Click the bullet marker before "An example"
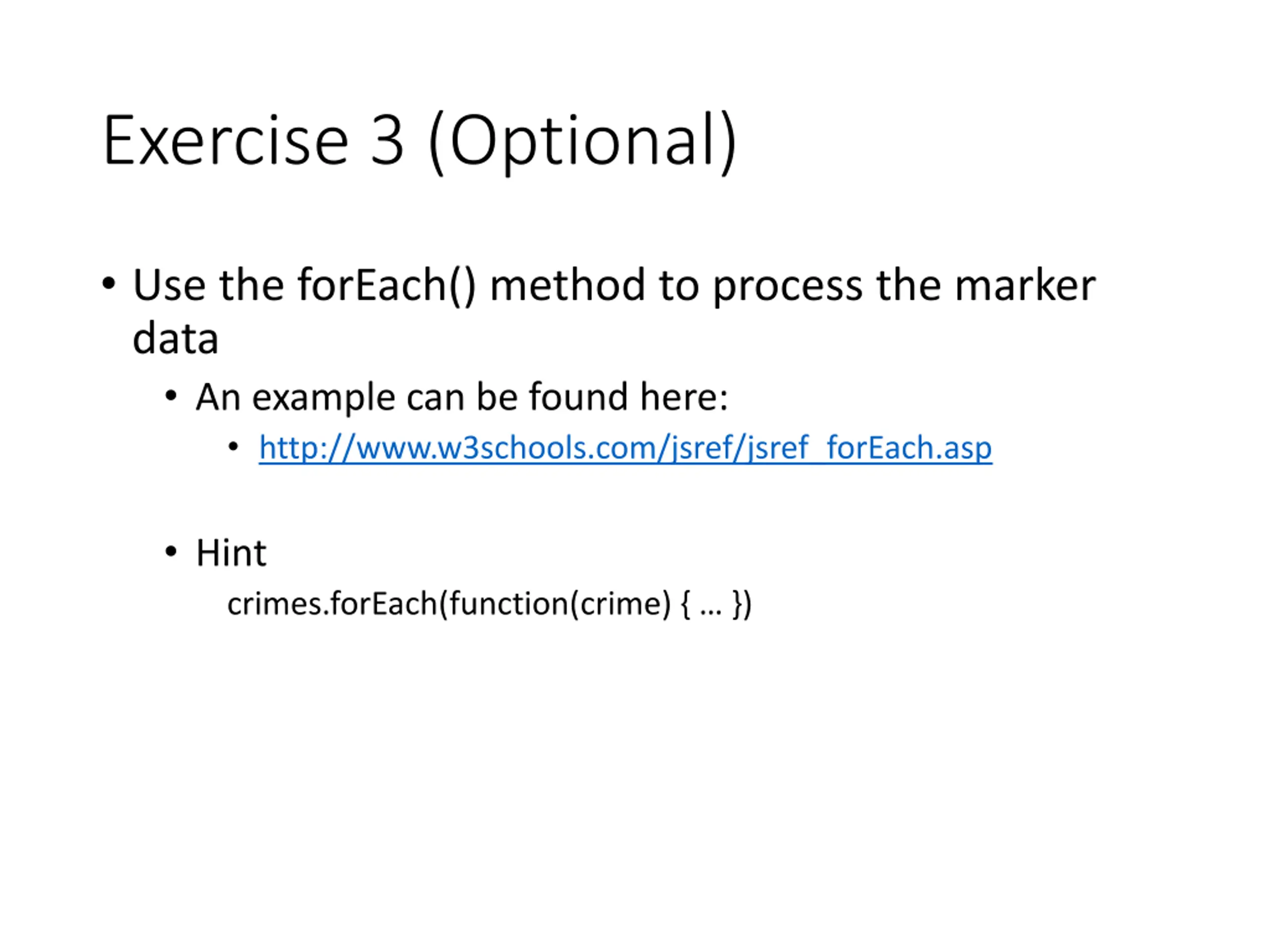Screen dimensions: 1270x952 (x=171, y=396)
